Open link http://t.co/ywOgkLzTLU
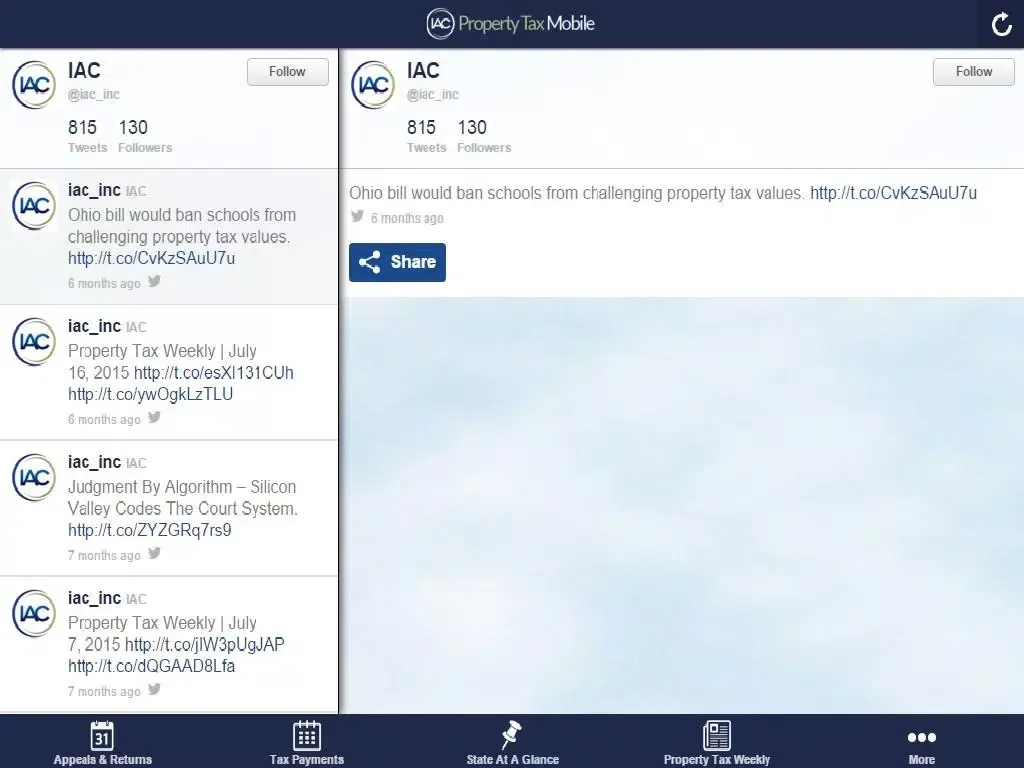 tap(150, 394)
